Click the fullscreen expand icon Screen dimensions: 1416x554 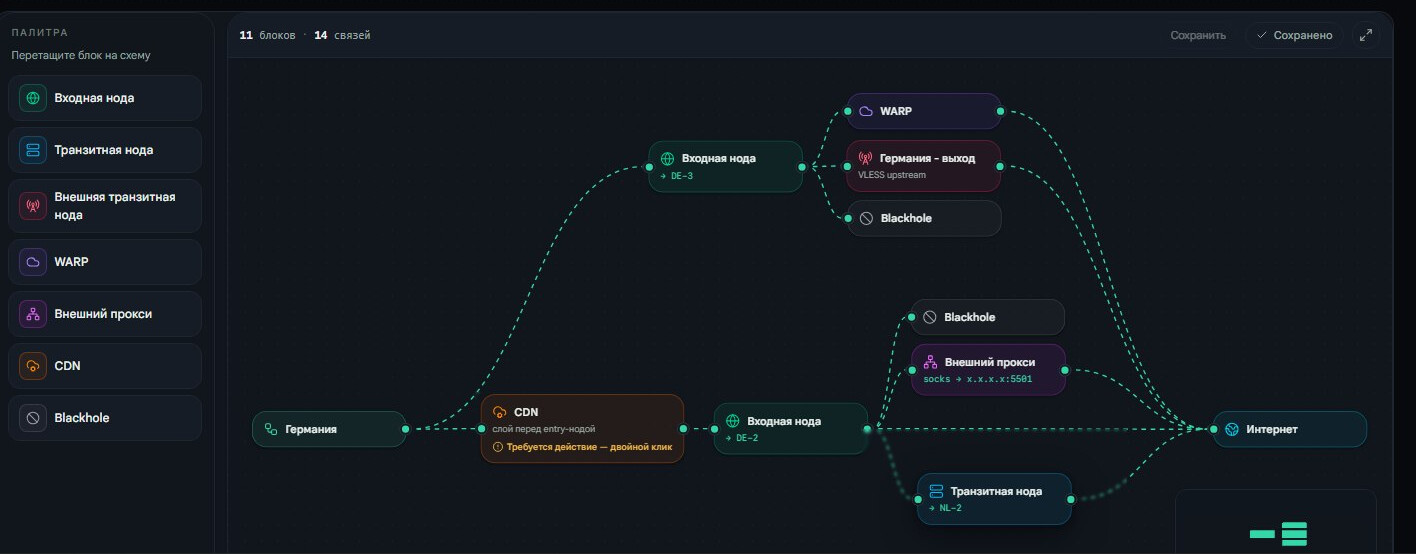(1366, 35)
